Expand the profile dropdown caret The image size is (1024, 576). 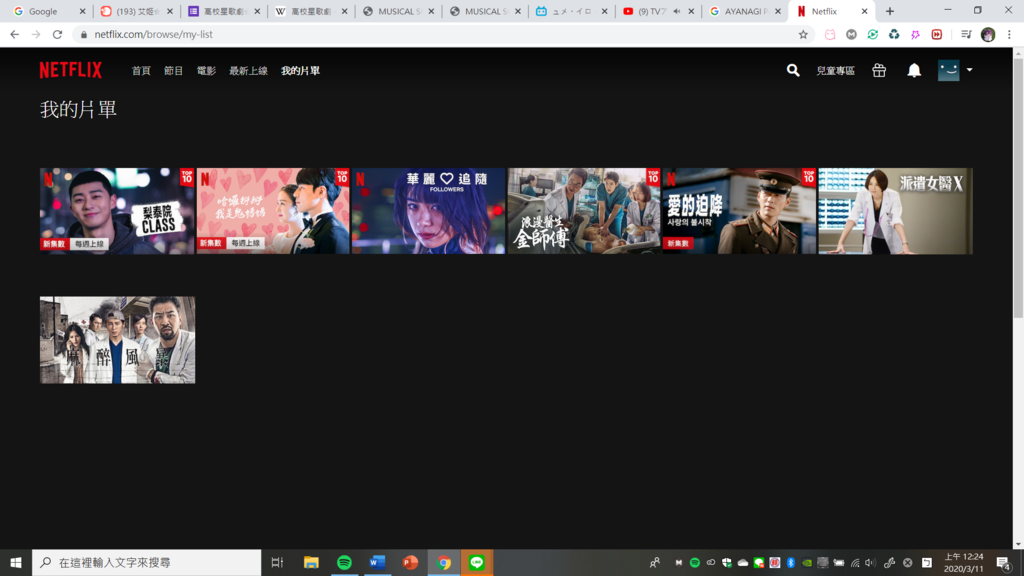[x=969, y=70]
